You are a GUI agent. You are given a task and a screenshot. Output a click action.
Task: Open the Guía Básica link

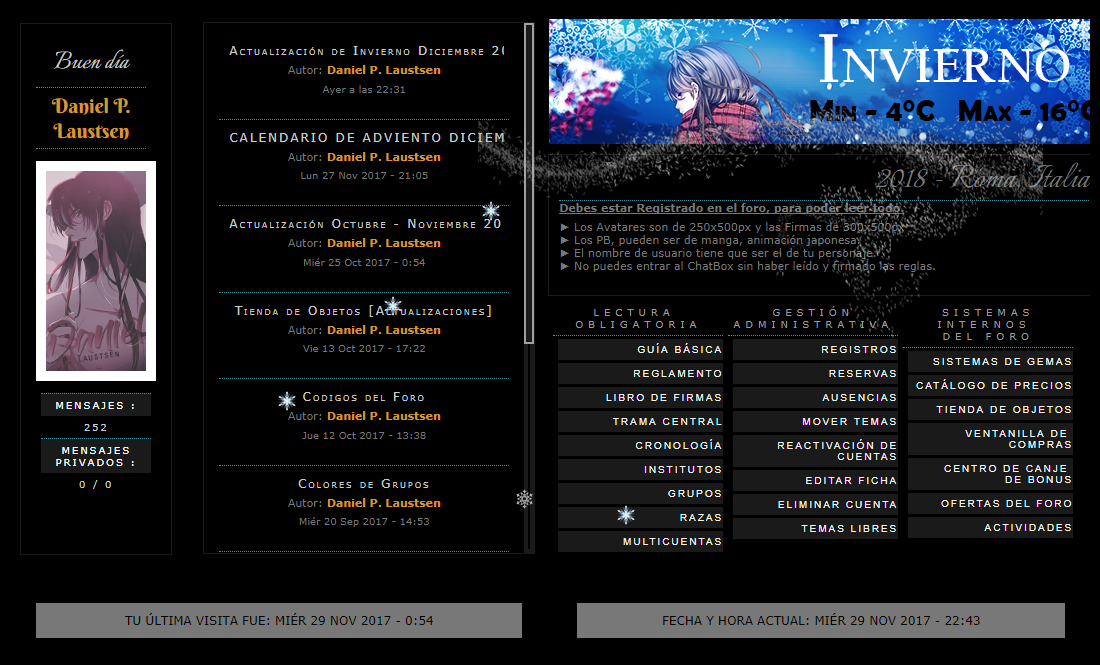640,349
